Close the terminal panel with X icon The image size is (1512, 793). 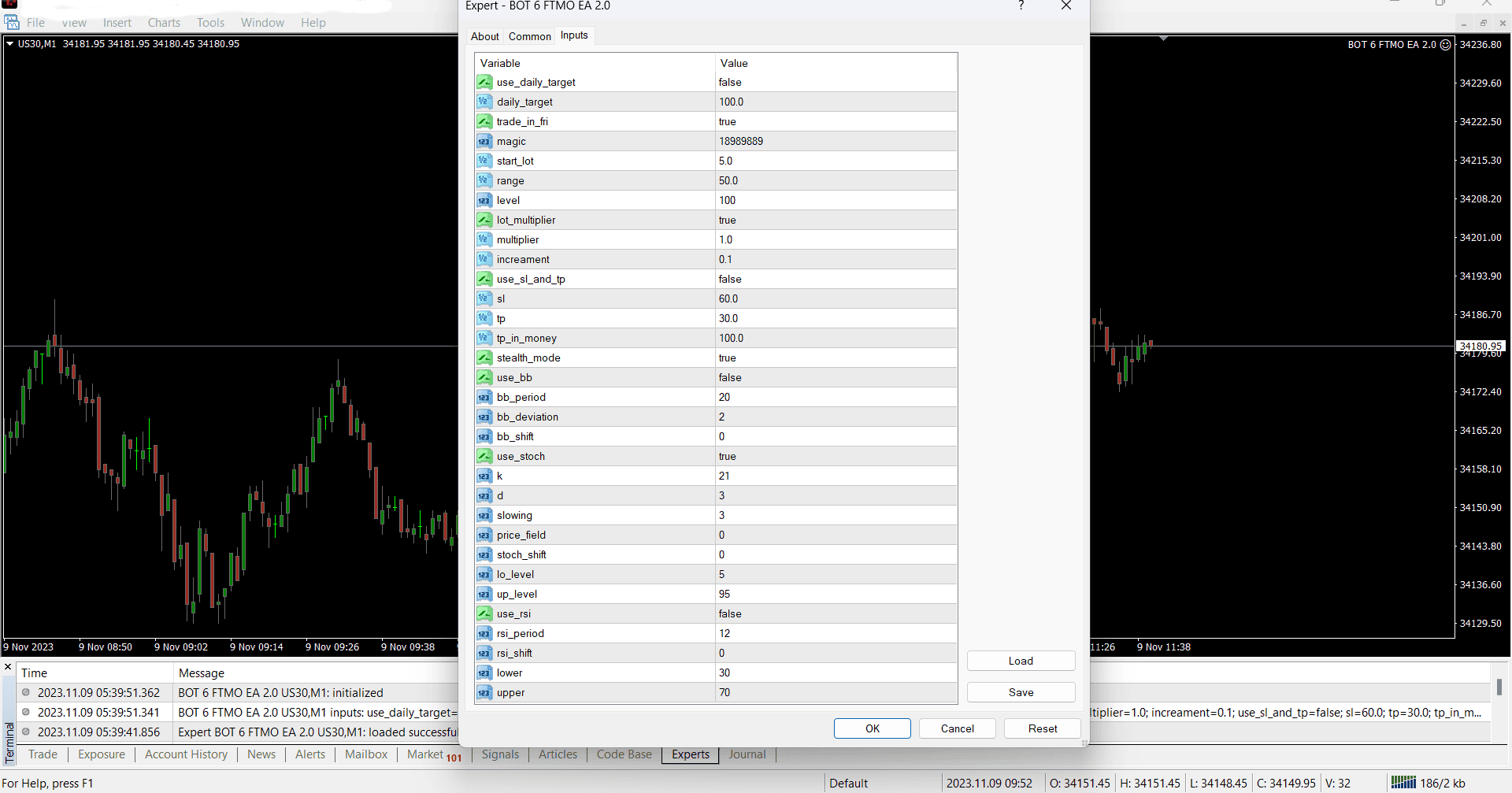point(8,667)
